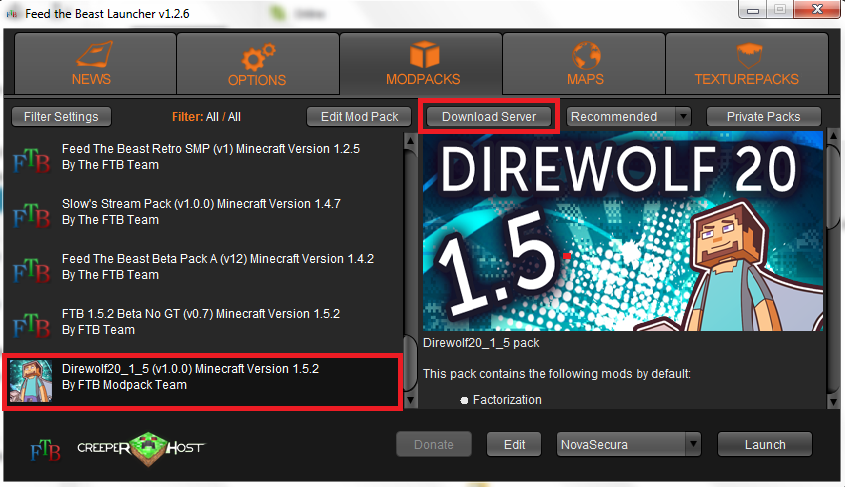845x487 pixels.
Task: Open the News tab
Action: [92, 65]
